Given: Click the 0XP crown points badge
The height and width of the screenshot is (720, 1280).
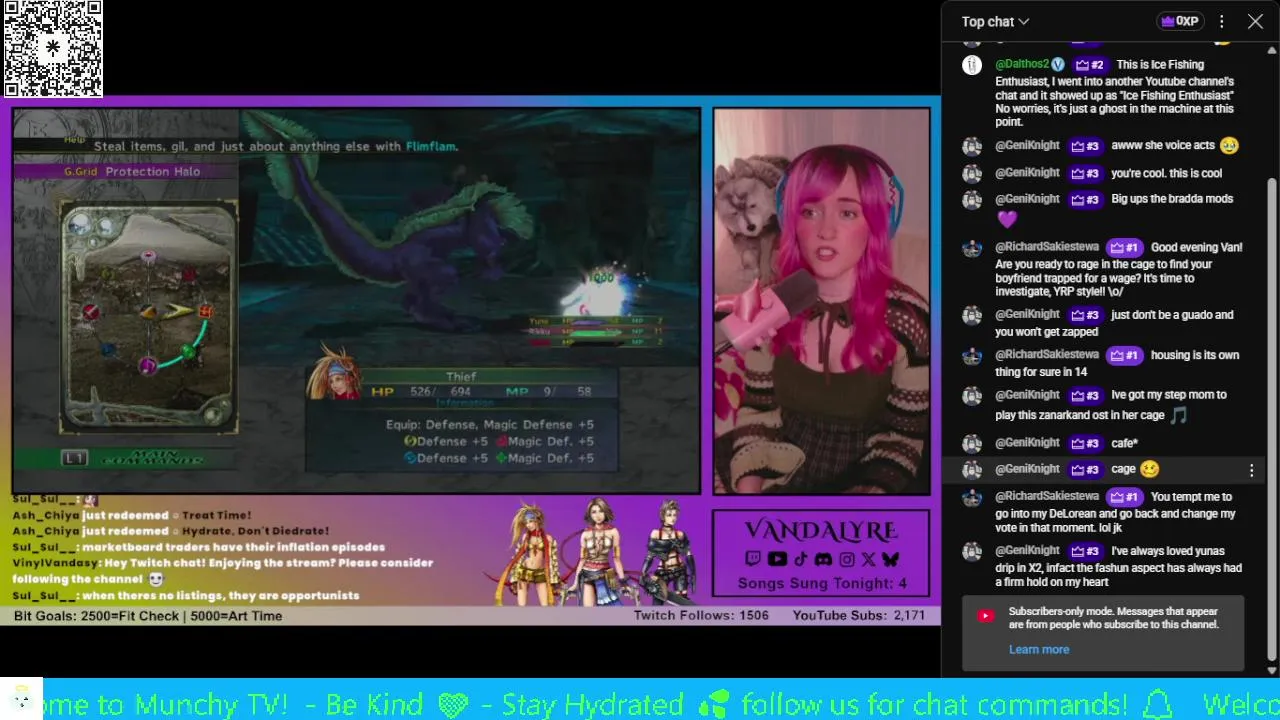Looking at the screenshot, I should [x=1179, y=21].
